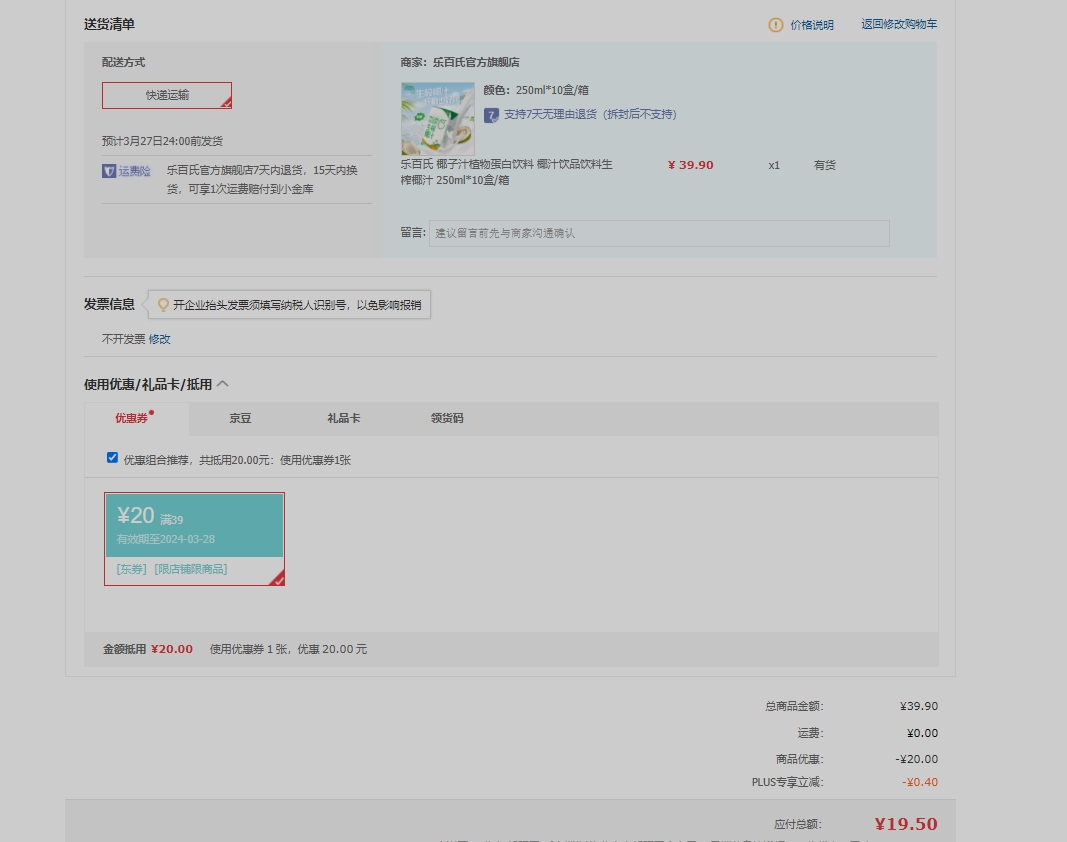Screen dimensions: 1067x842
Task: Open the coconut drink product thumbnail
Action: 438,118
